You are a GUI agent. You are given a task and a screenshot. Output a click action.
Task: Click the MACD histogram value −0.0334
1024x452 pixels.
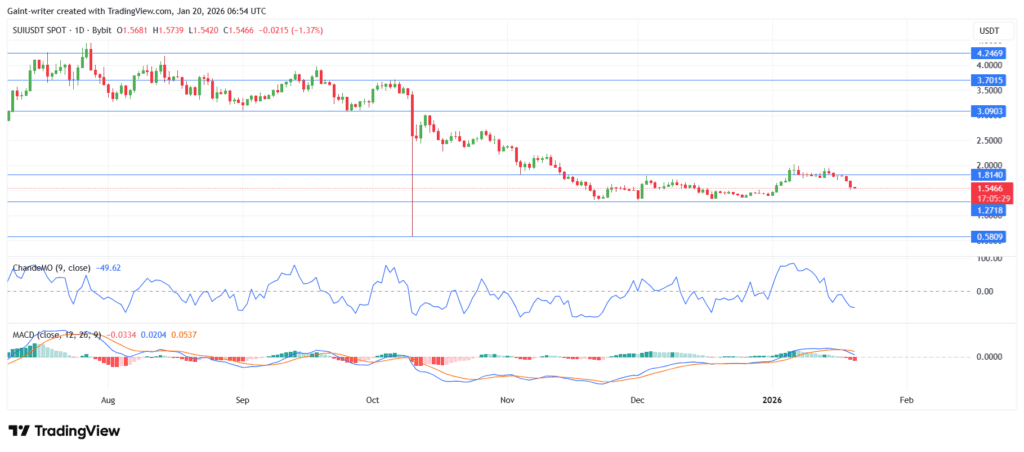(123, 335)
